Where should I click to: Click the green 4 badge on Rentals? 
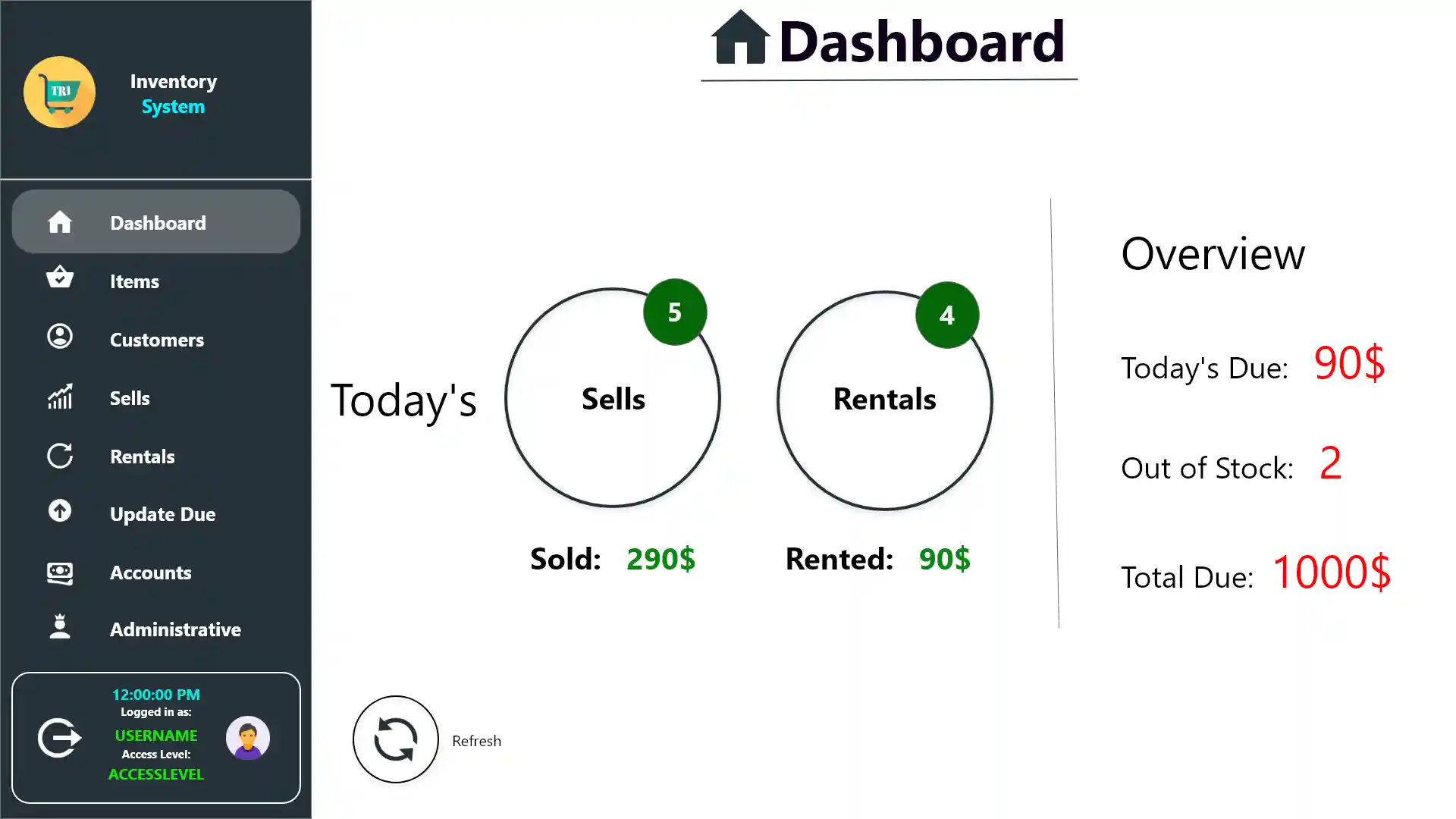(946, 315)
